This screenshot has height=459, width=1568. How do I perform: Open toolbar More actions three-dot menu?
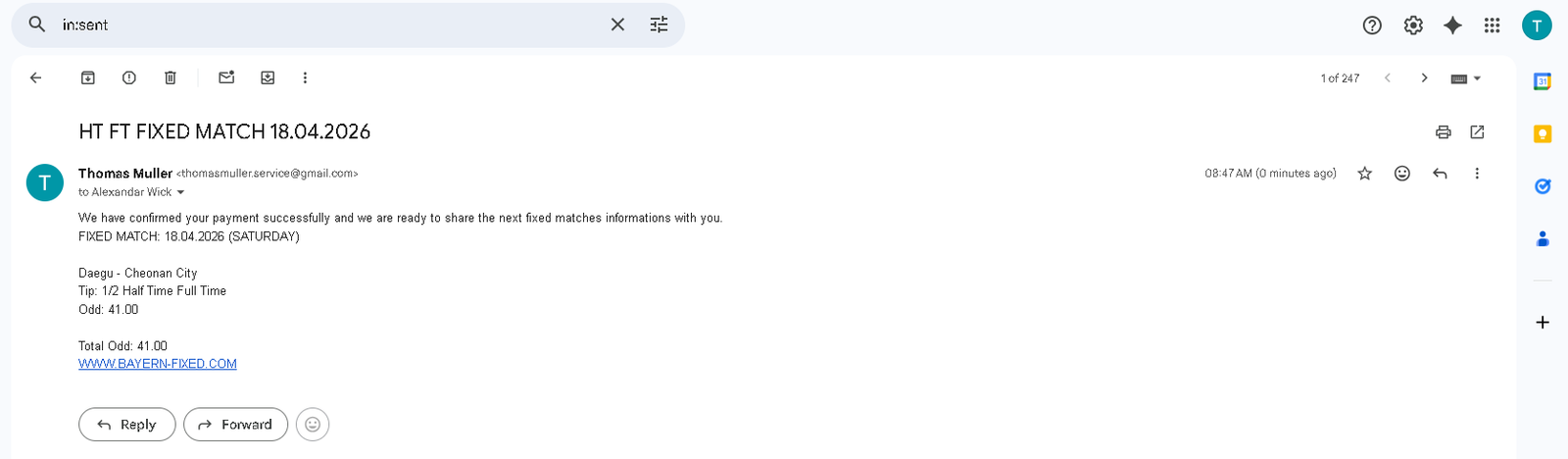(305, 77)
